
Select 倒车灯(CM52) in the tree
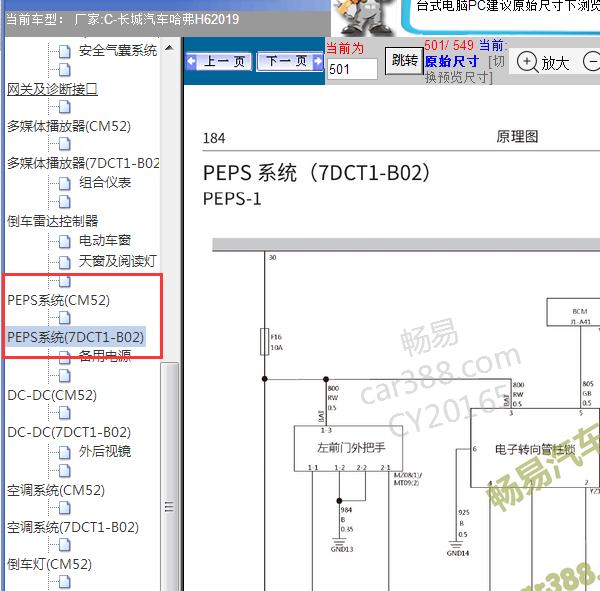click(49, 564)
